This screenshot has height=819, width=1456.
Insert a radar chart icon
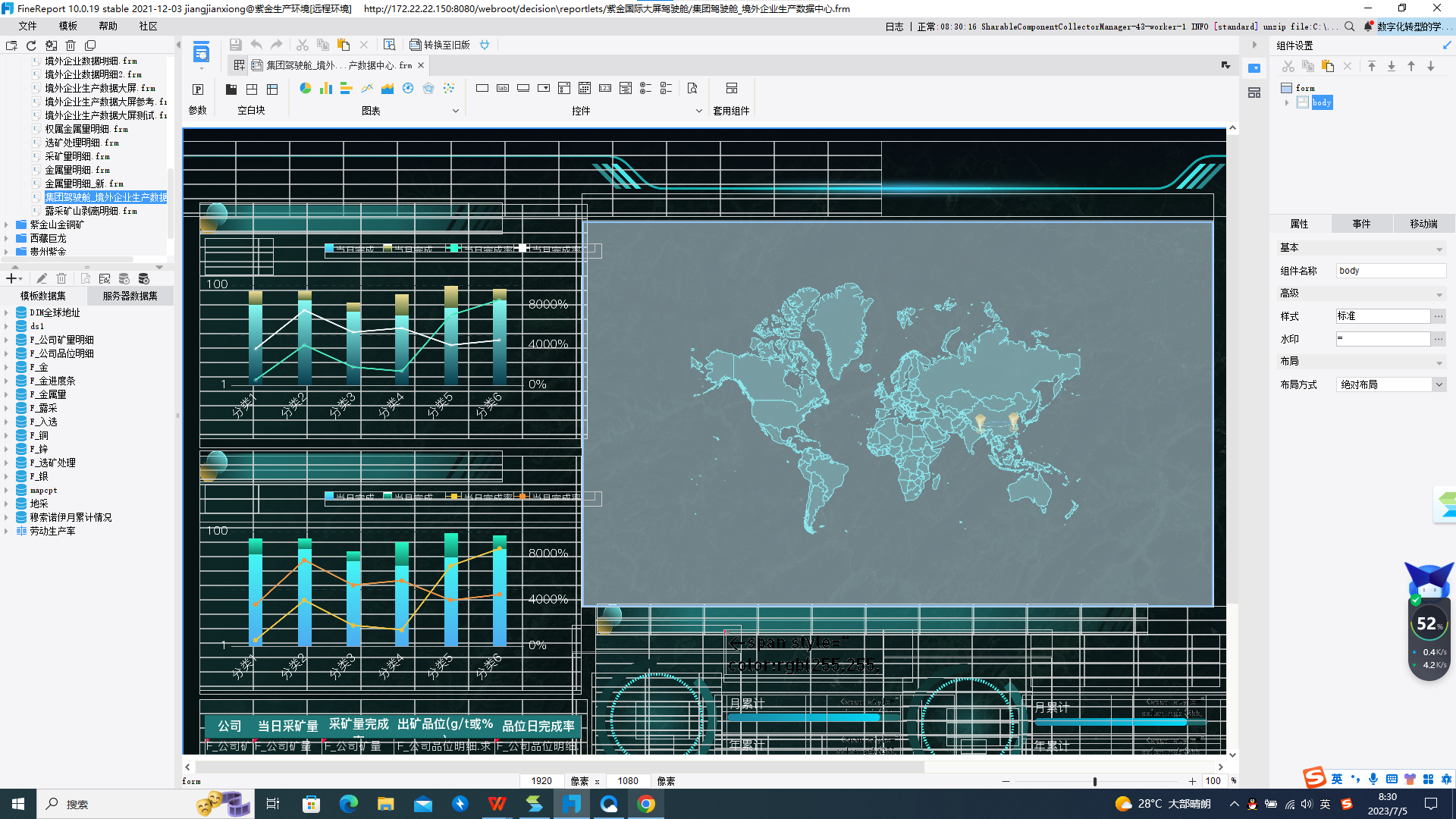[428, 88]
